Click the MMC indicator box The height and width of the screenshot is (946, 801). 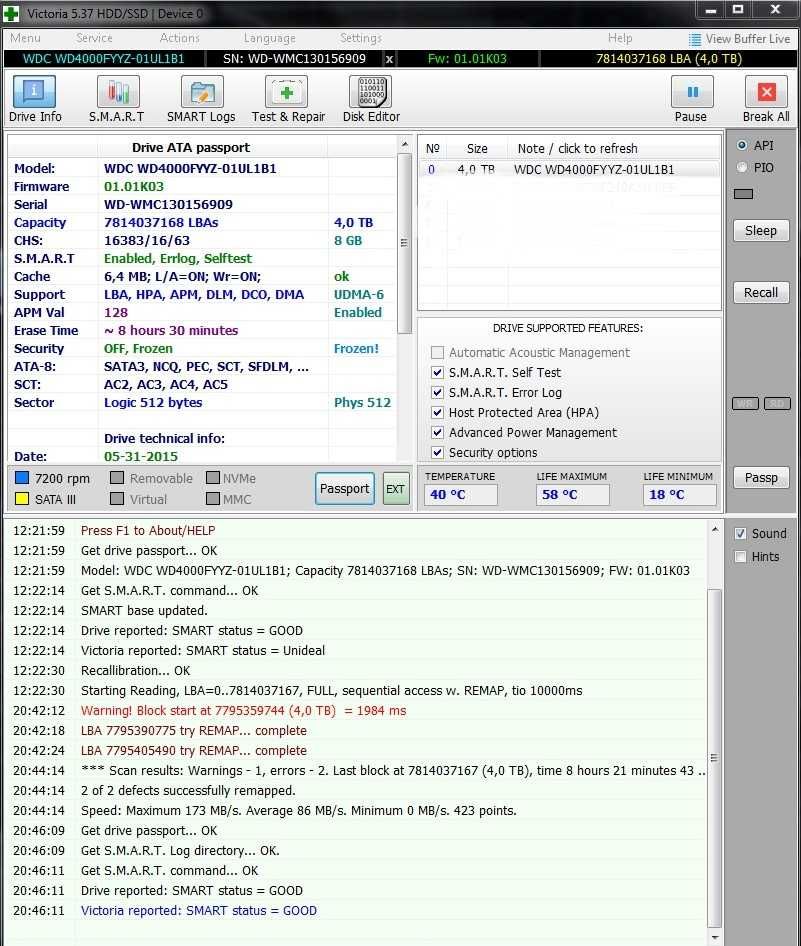pyautogui.click(x=212, y=499)
